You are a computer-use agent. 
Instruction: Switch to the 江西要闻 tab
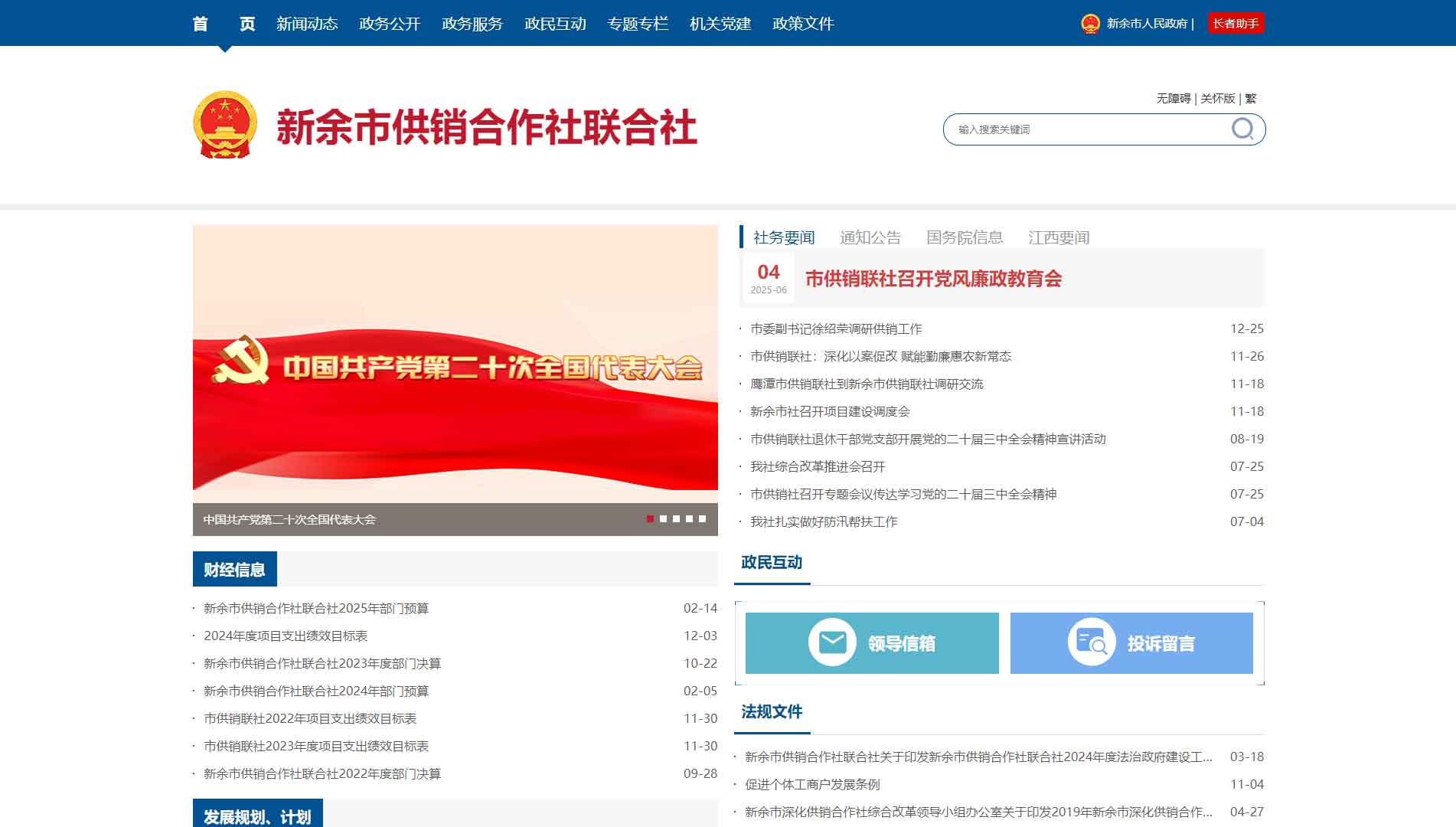coord(1059,237)
